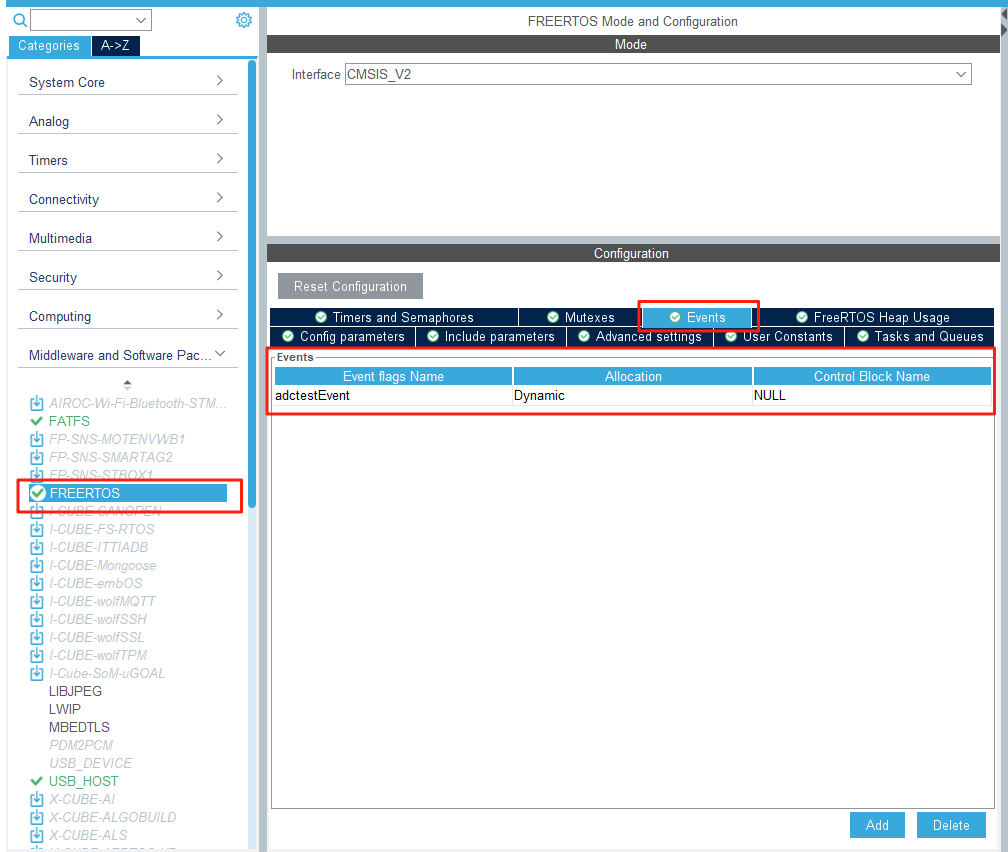Select MBEDTLS in the middleware list
Viewport: 1008px width, 852px height.
coord(79,727)
